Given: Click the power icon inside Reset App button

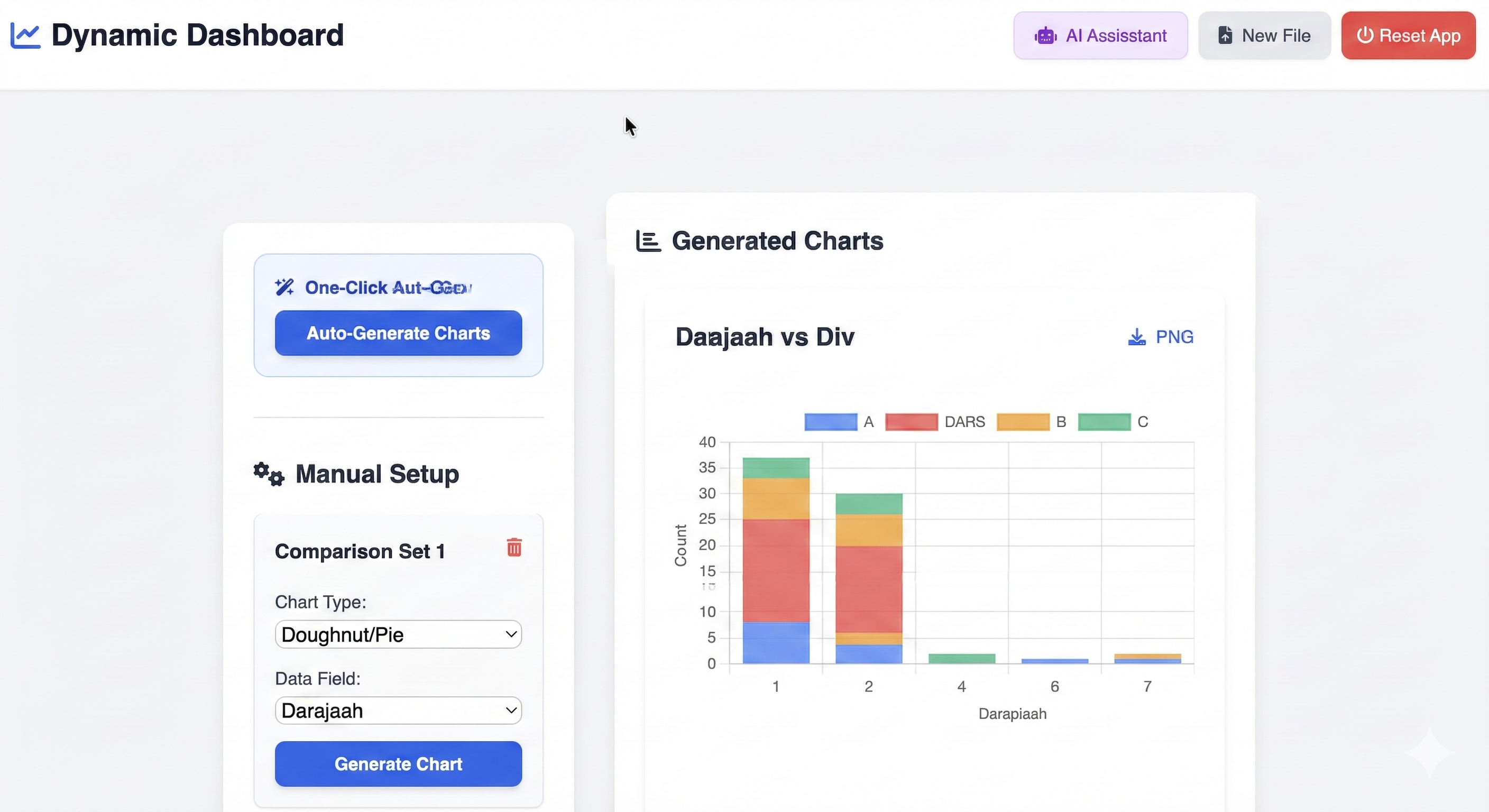Looking at the screenshot, I should tap(1365, 35).
